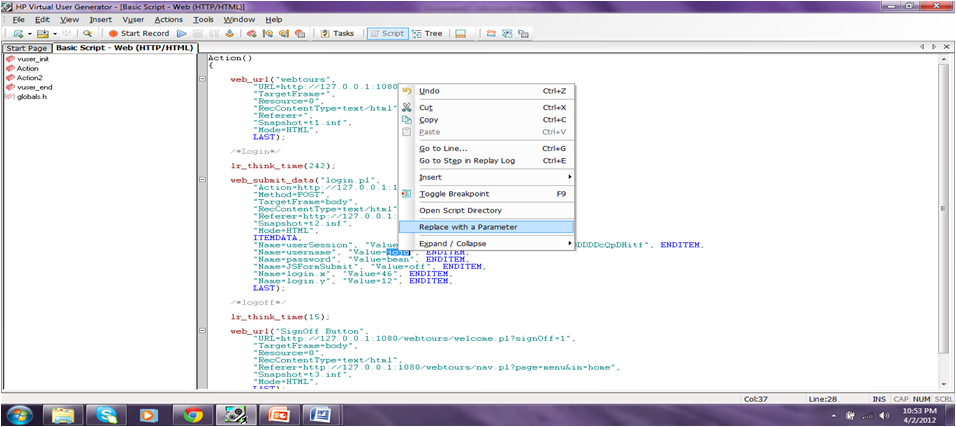The image size is (956, 427).
Task: Collapse the web_submit_data login.pl code block
Action: tap(202, 180)
